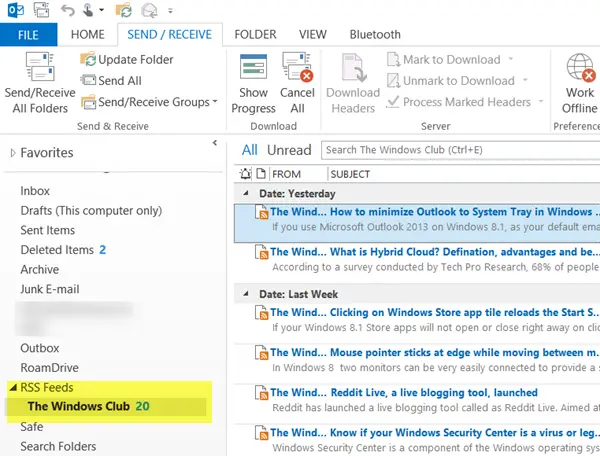600x456 pixels.
Task: Open the minimize Outlook to System Tray post
Action: [417, 223]
